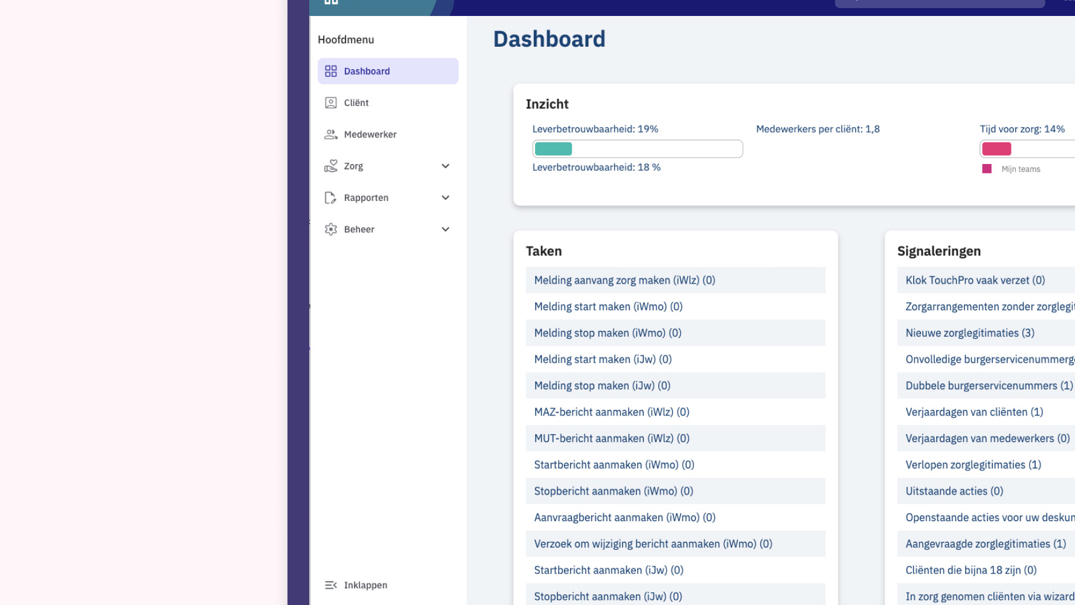Click the Beheer gear icon
This screenshot has height=605, width=1075.
[330, 229]
